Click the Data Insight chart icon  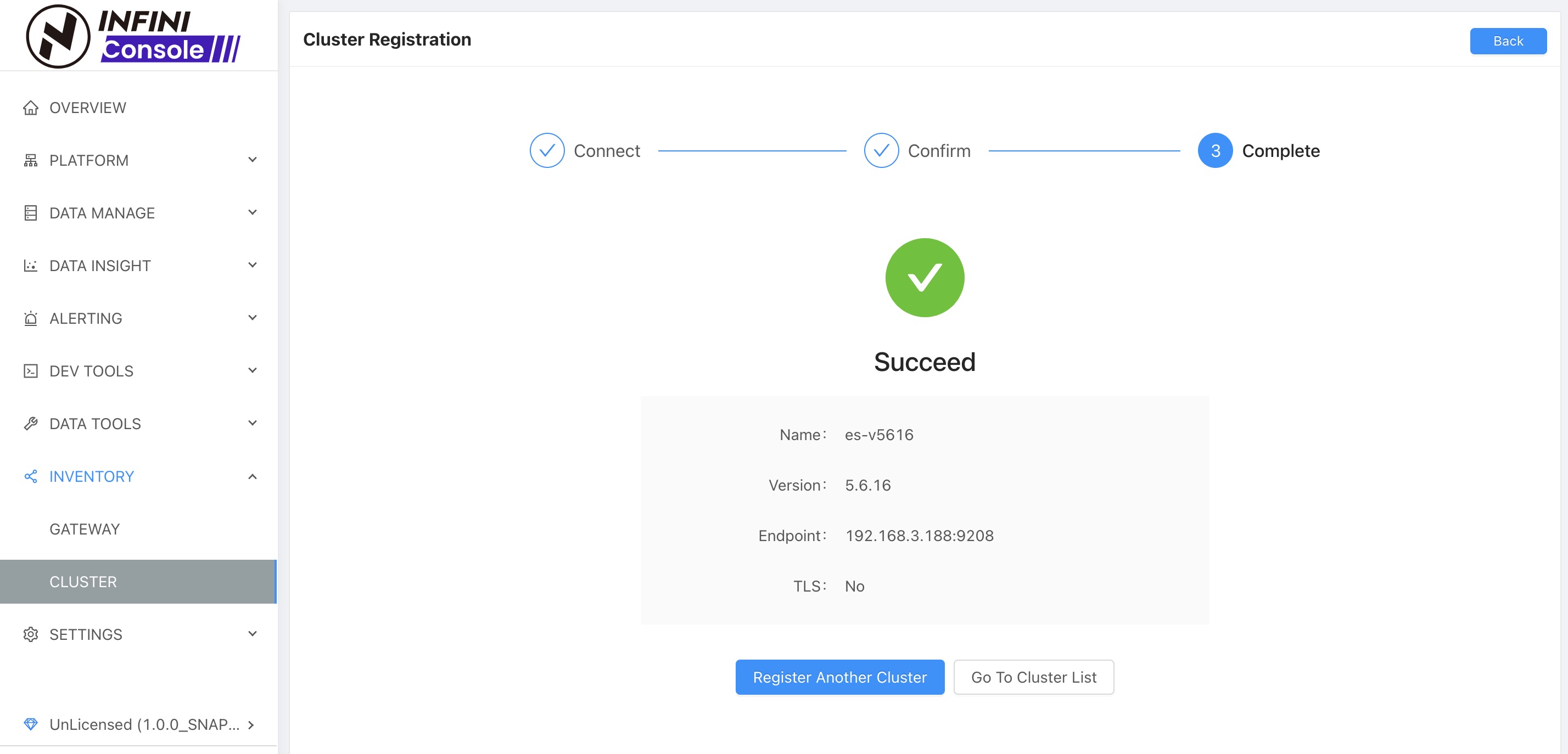point(30,266)
